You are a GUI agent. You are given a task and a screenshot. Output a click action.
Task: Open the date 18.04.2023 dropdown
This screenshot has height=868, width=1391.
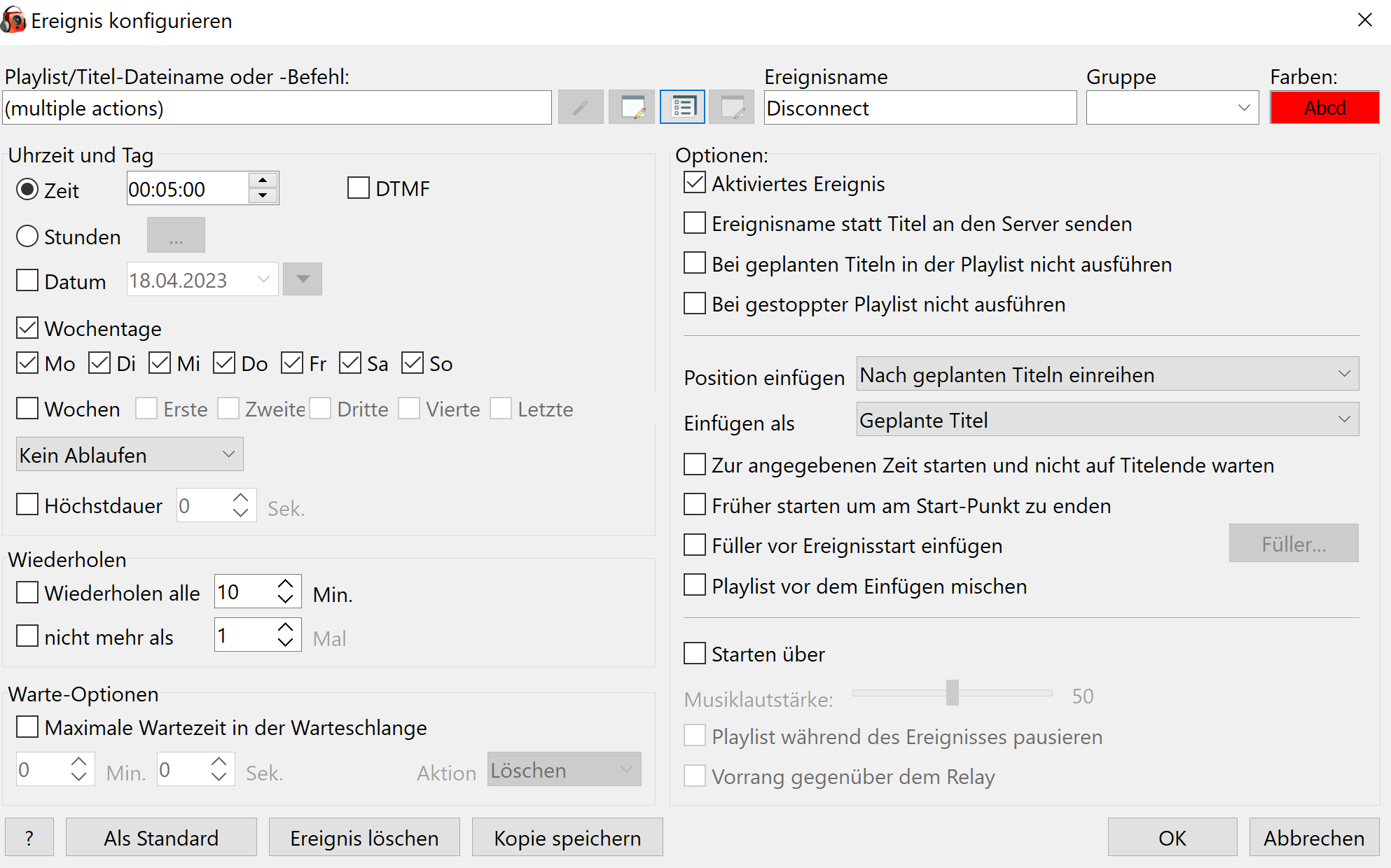202,279
